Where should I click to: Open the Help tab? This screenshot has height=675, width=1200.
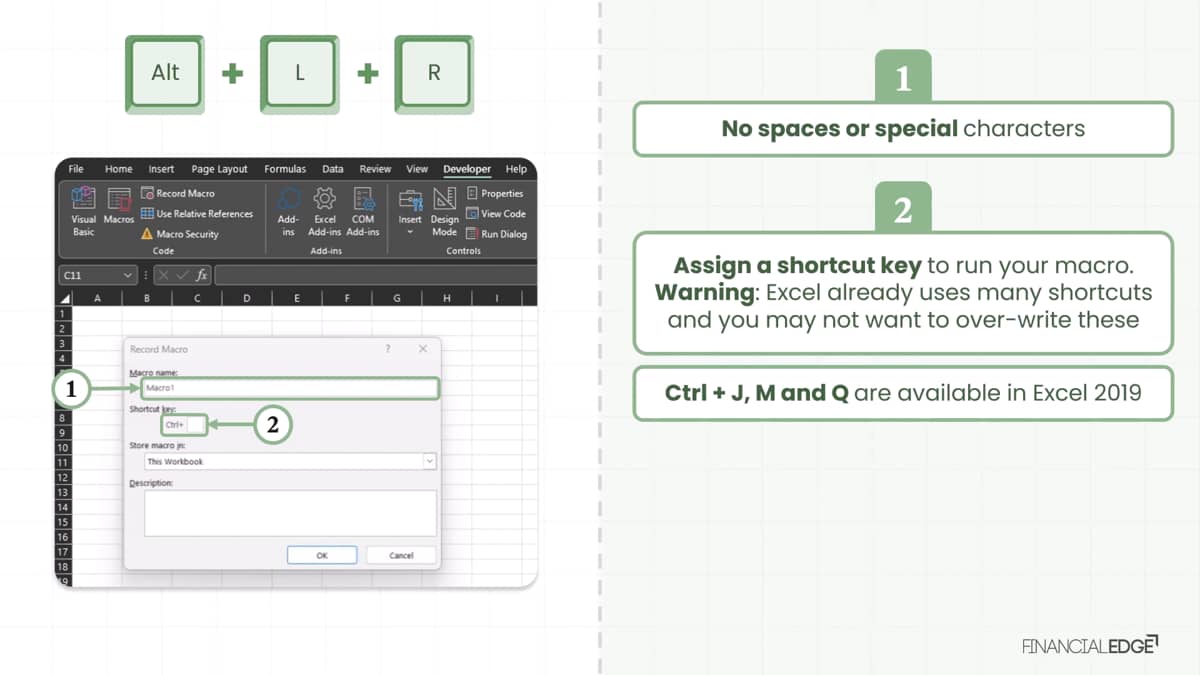[x=516, y=169]
